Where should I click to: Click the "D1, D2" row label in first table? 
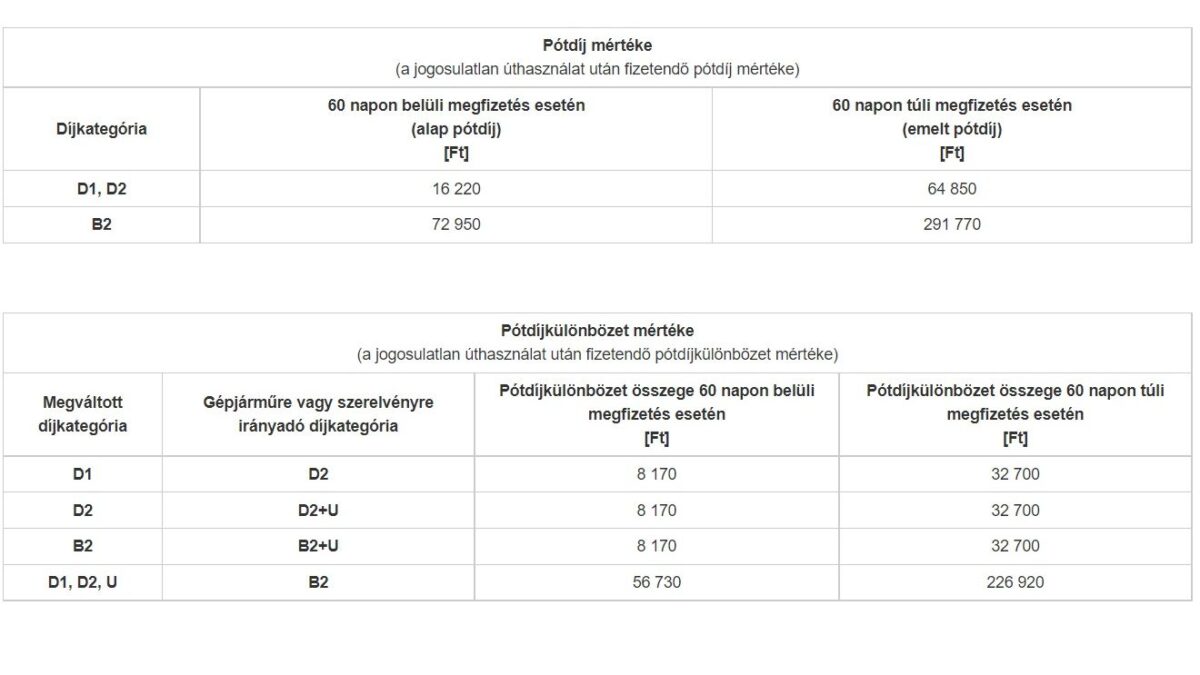[x=101, y=188]
